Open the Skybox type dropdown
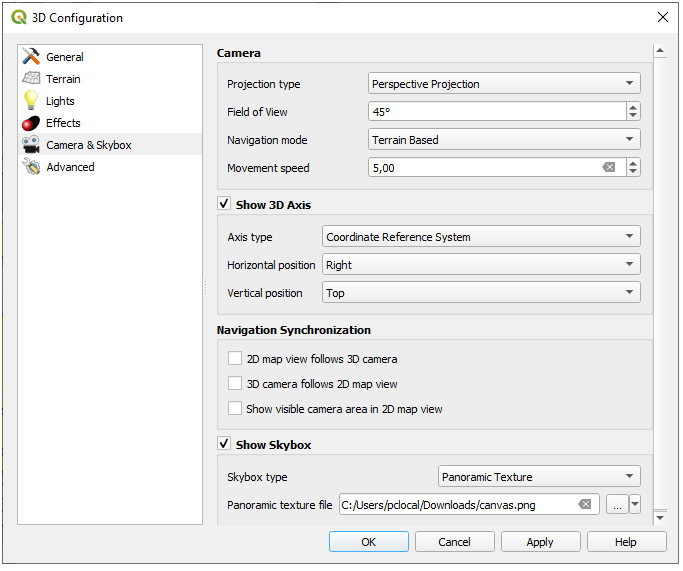 coord(539,477)
